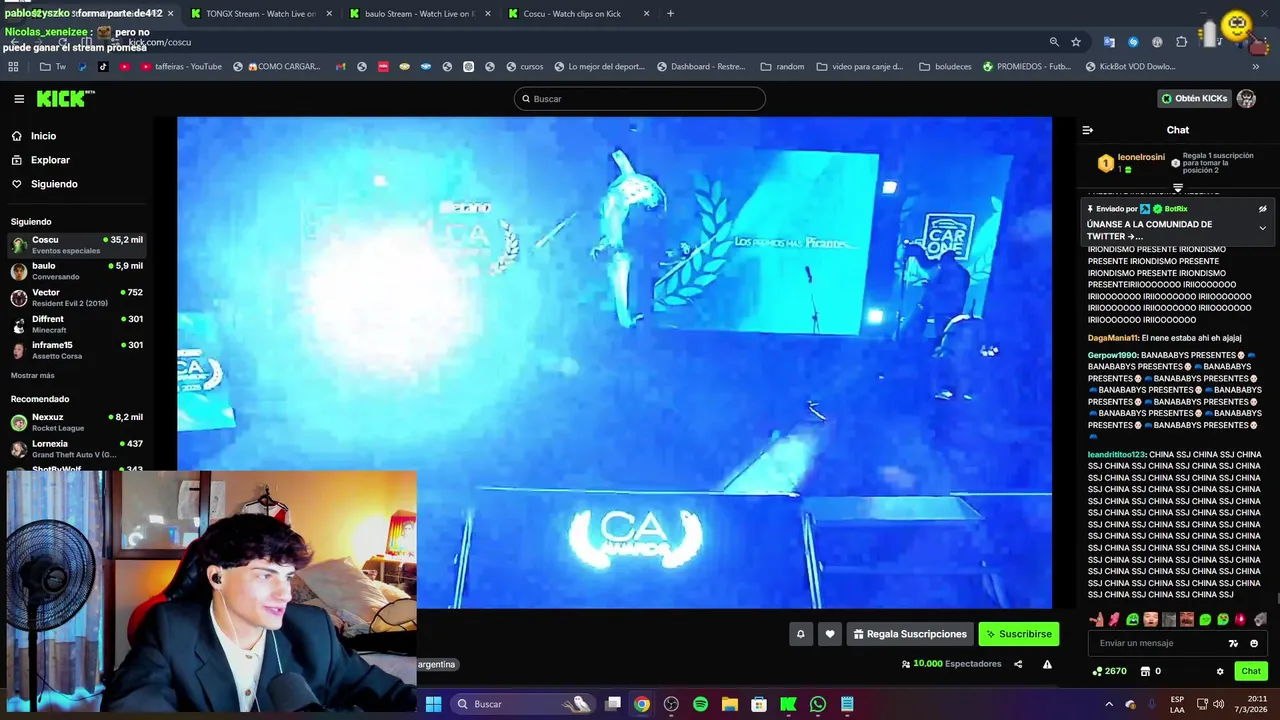Open recommended Lornexia channel

click(77, 448)
